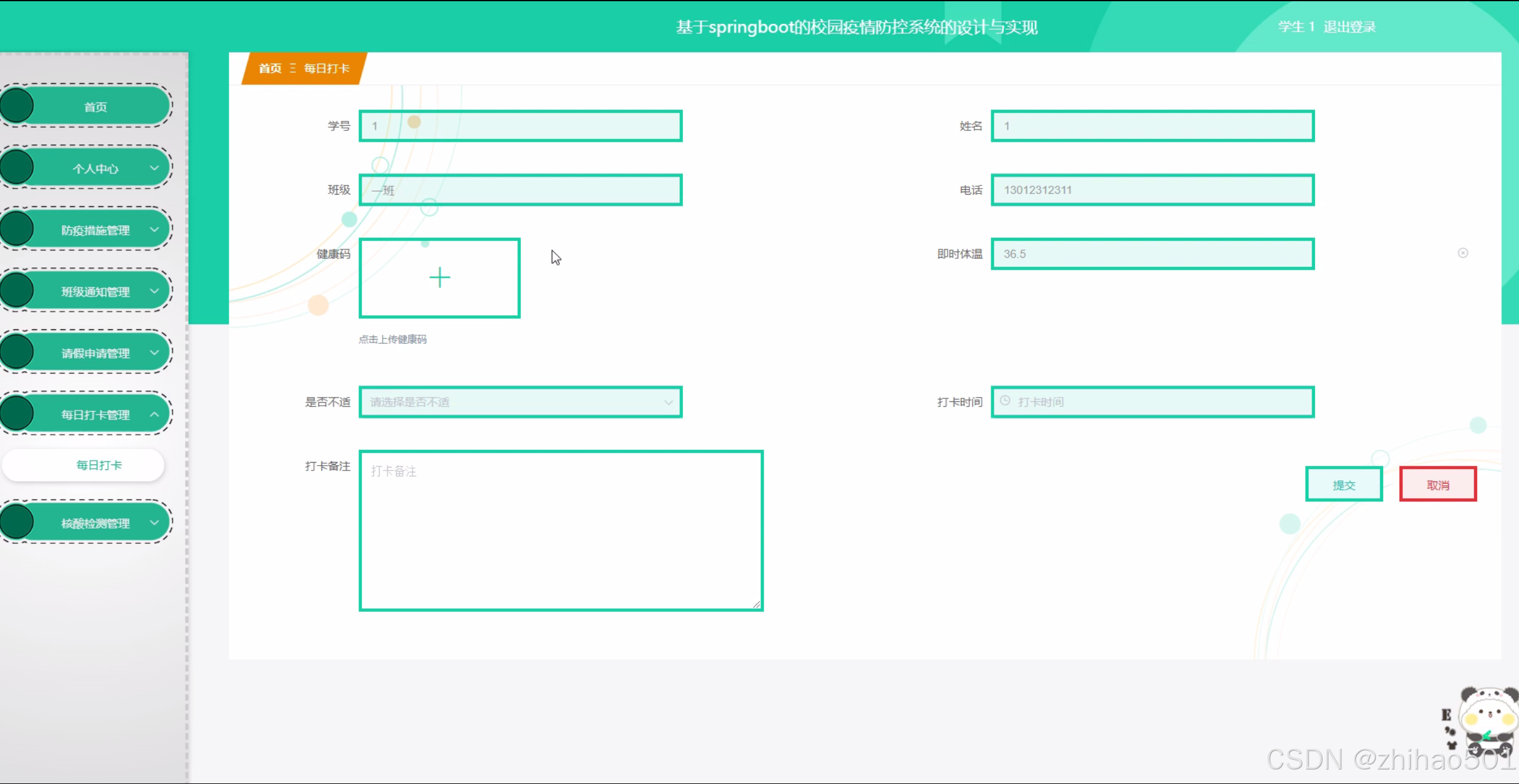This screenshot has height=784, width=1519.
Task: Click the clear icon beside 即时体温 field
Action: [1463, 253]
